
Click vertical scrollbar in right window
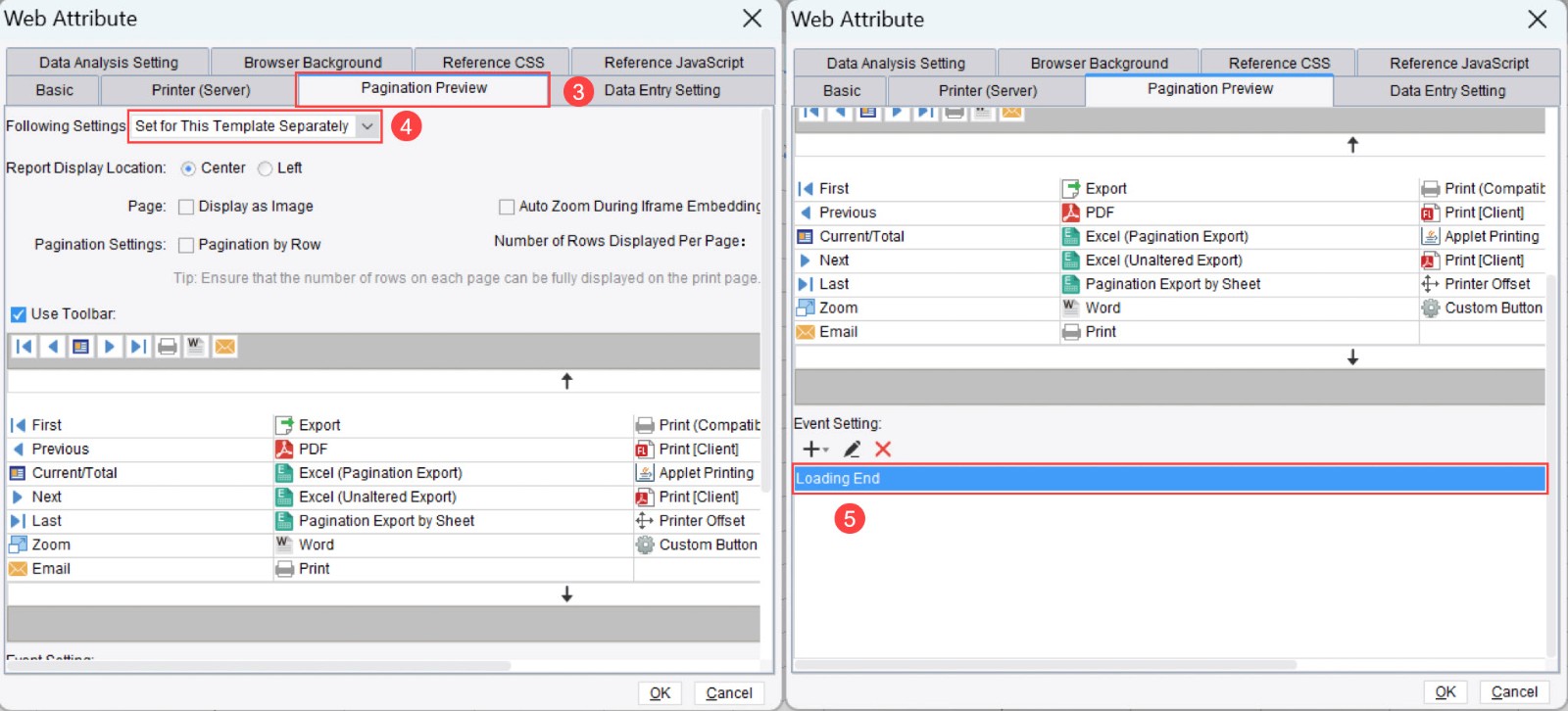1551,465
